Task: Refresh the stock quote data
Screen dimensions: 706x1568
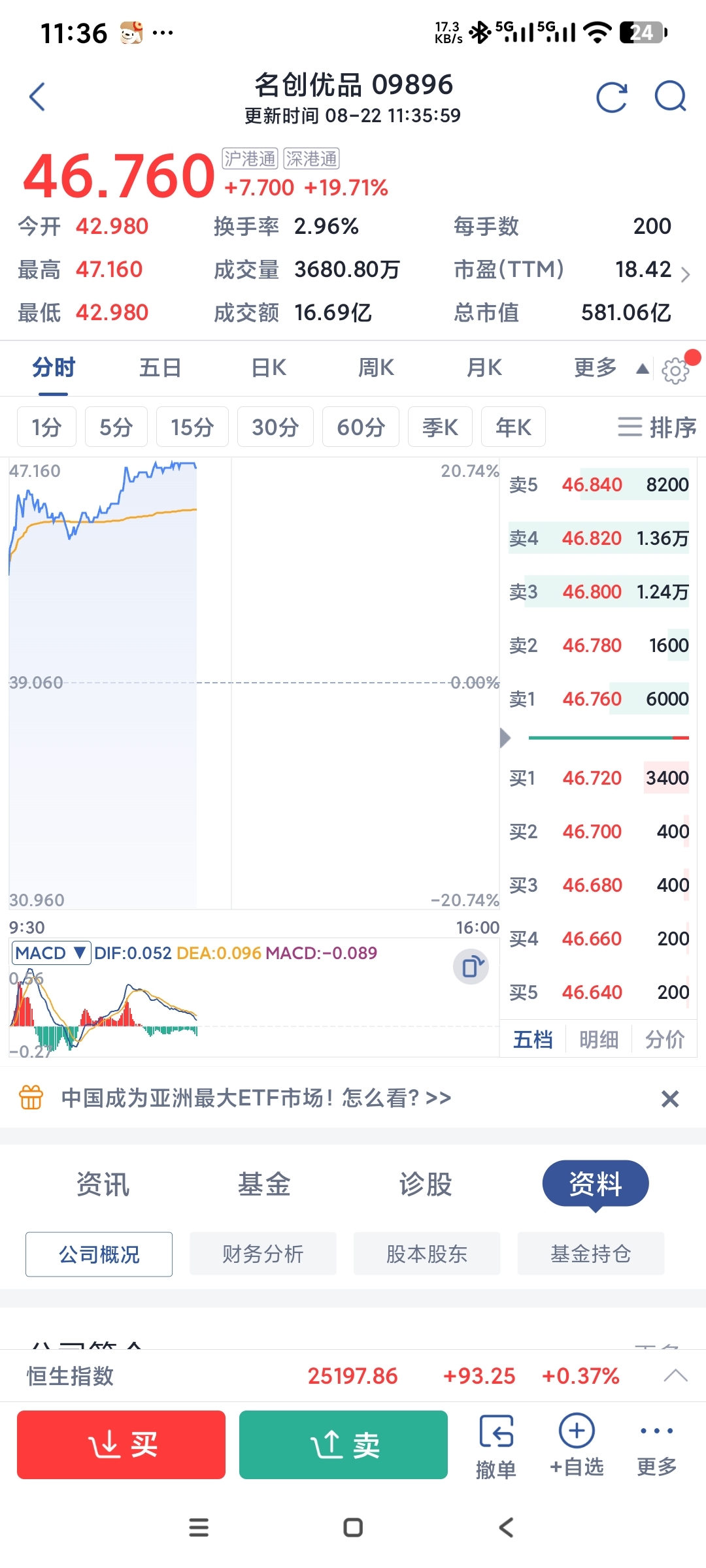Action: [612, 97]
